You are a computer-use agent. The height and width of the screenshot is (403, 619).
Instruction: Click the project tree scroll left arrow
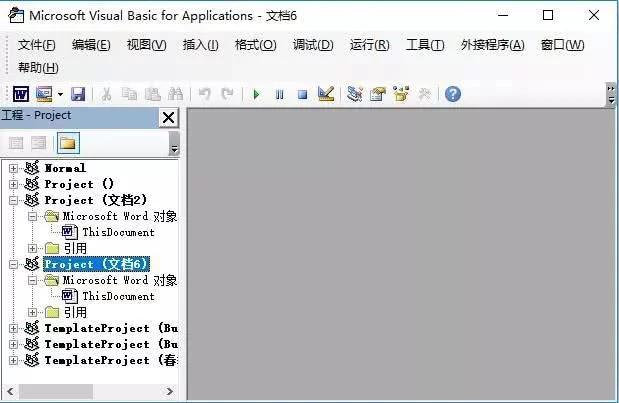pyautogui.click(x=11, y=392)
